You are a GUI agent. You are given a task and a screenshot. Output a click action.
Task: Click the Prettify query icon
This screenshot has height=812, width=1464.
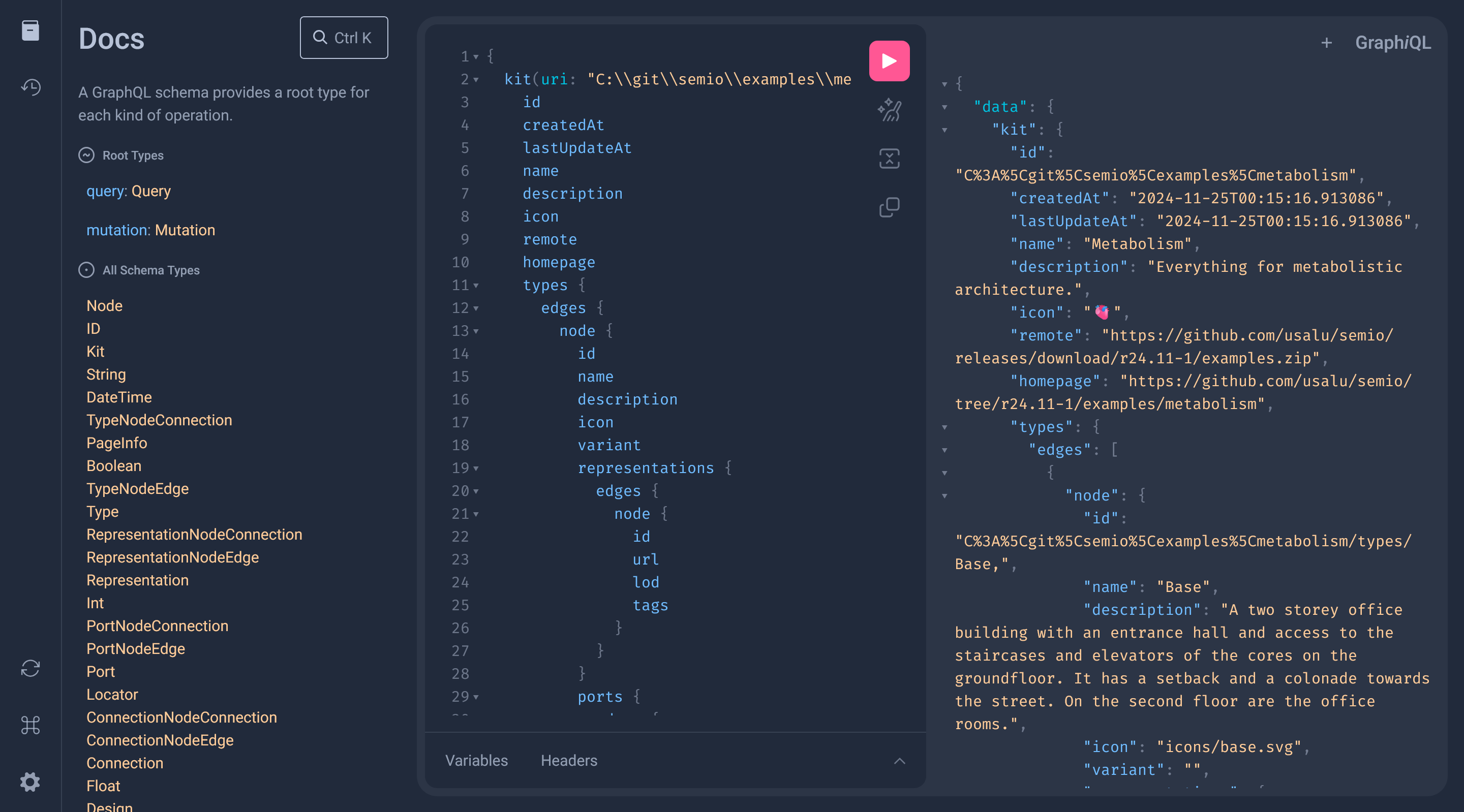[887, 110]
